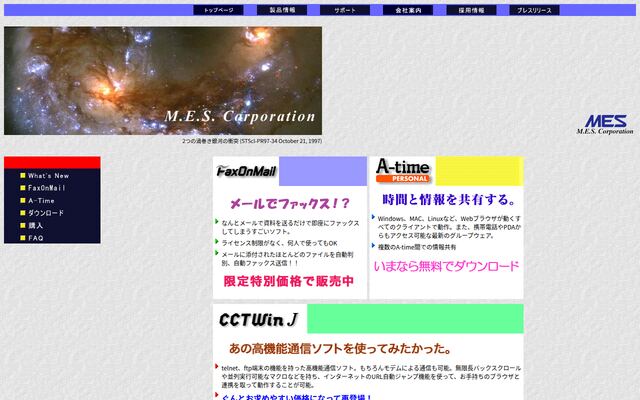Click the メールに添付された bullet text

click(x=287, y=259)
